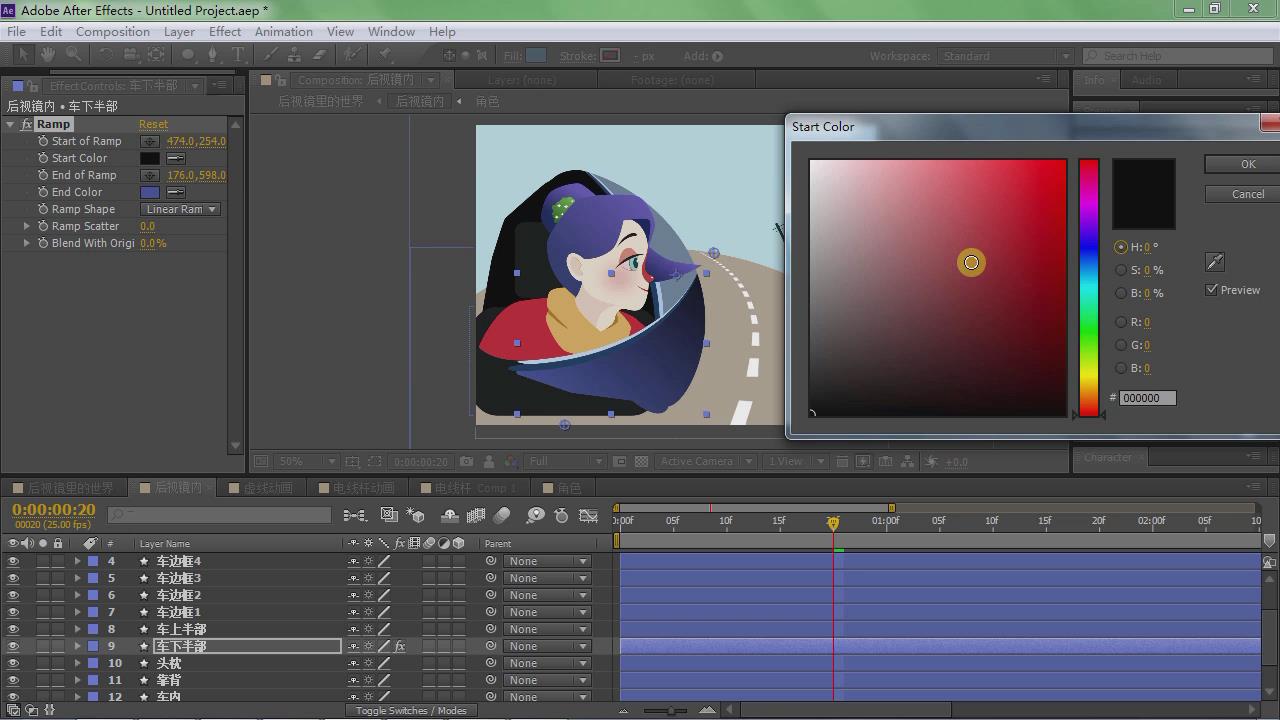Screen dimensions: 1280x720
Task: Toggle Ramp fx effect on/off
Action: [26, 125]
